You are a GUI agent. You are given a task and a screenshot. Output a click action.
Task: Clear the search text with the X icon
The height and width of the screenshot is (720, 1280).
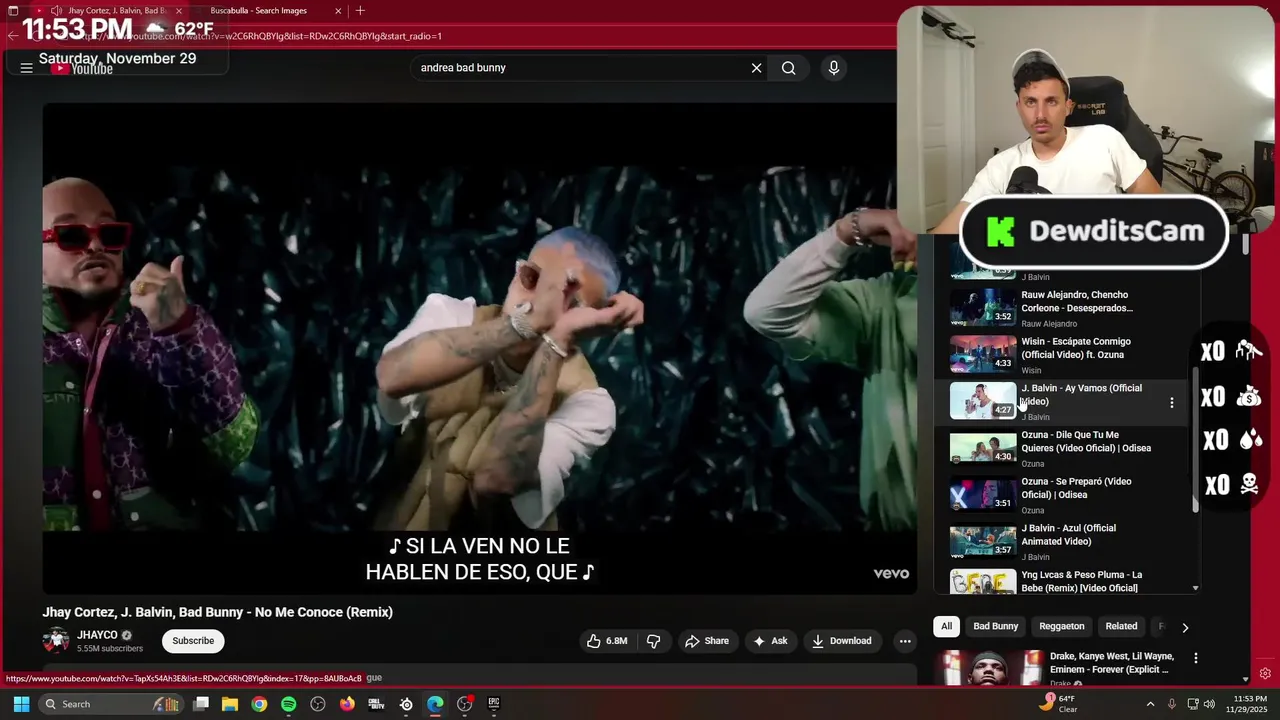[757, 68]
